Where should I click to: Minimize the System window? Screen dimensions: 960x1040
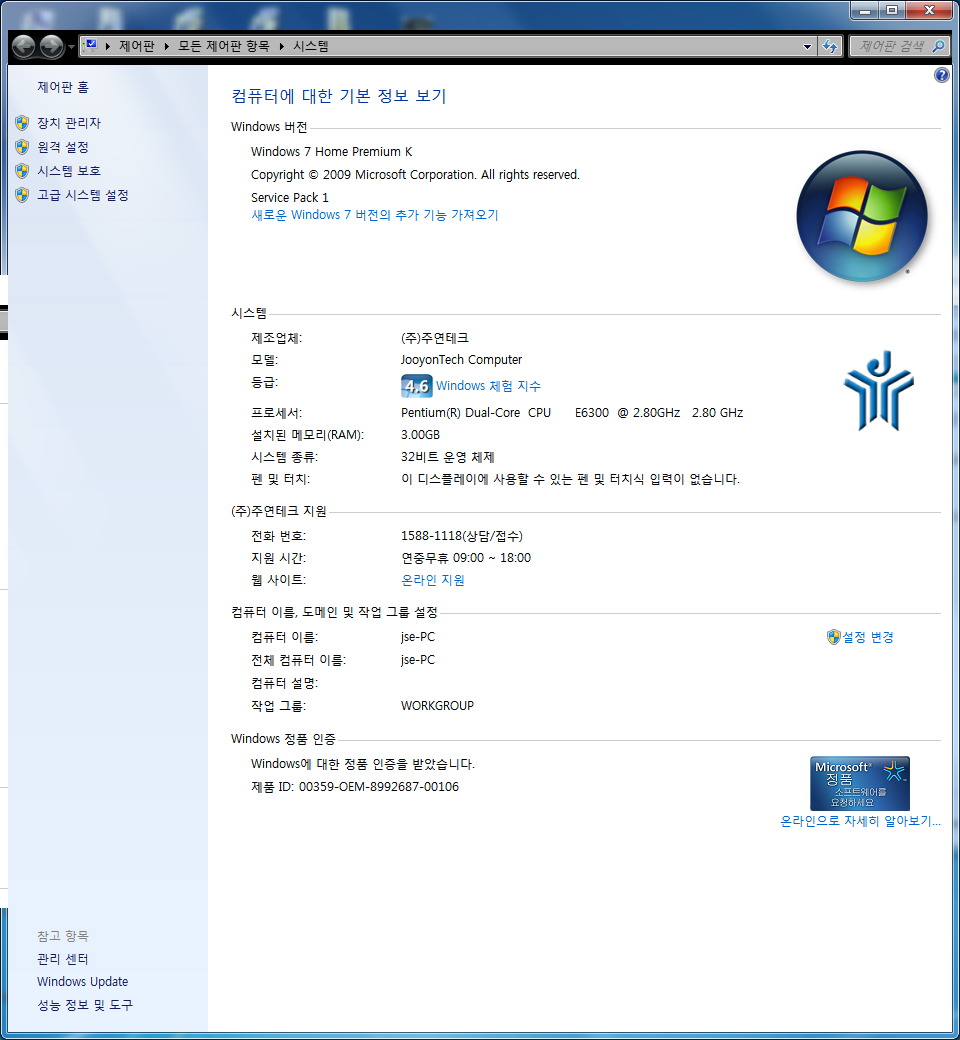pos(864,10)
